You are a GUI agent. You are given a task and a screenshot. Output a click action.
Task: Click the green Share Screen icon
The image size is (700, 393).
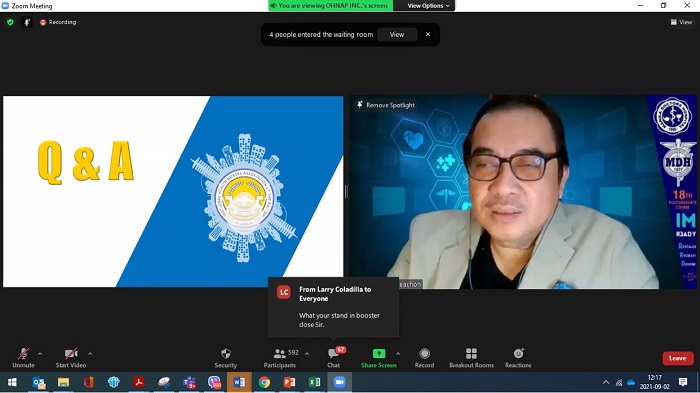(379, 354)
